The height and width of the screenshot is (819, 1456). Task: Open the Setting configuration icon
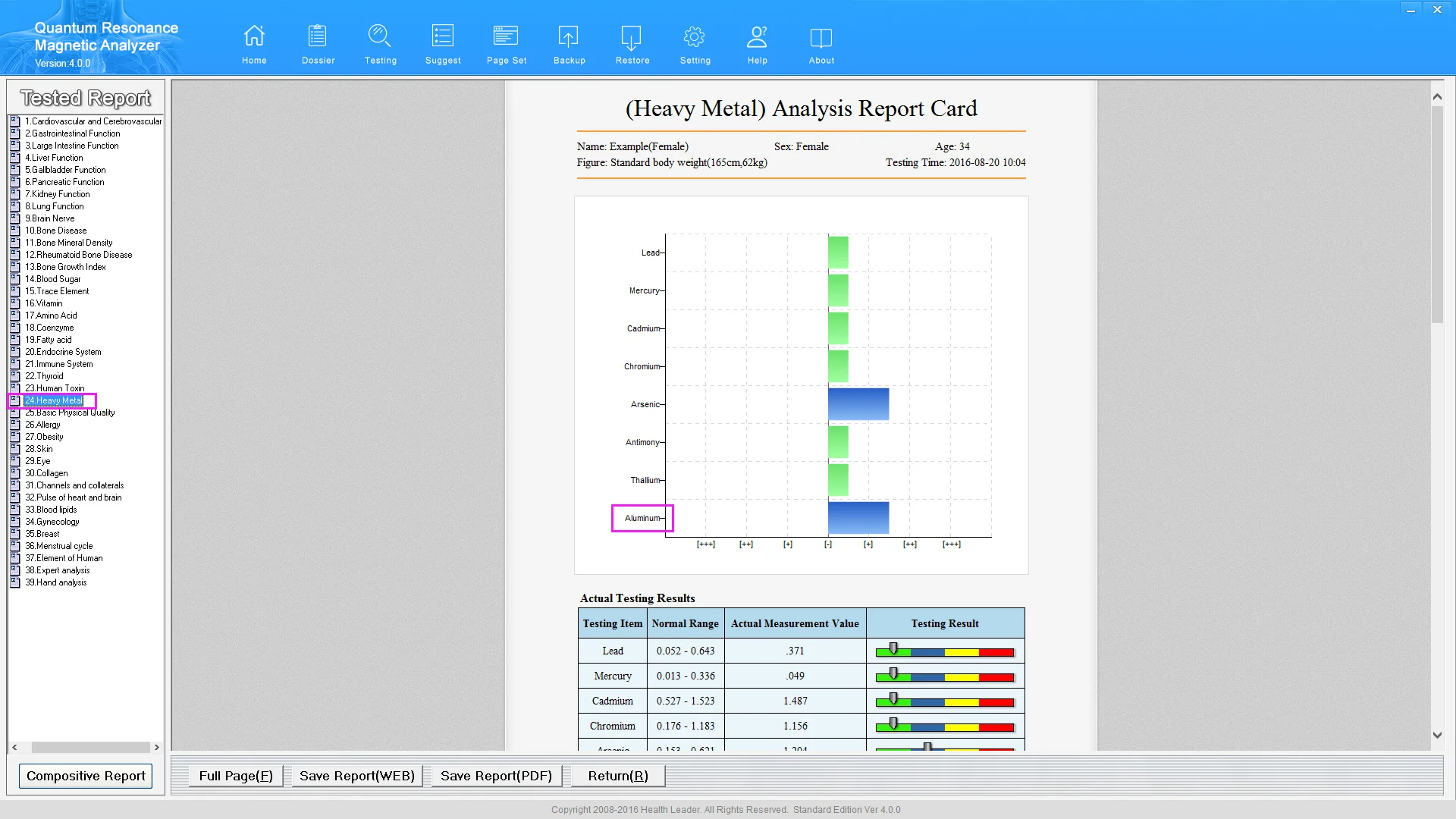pyautogui.click(x=695, y=44)
